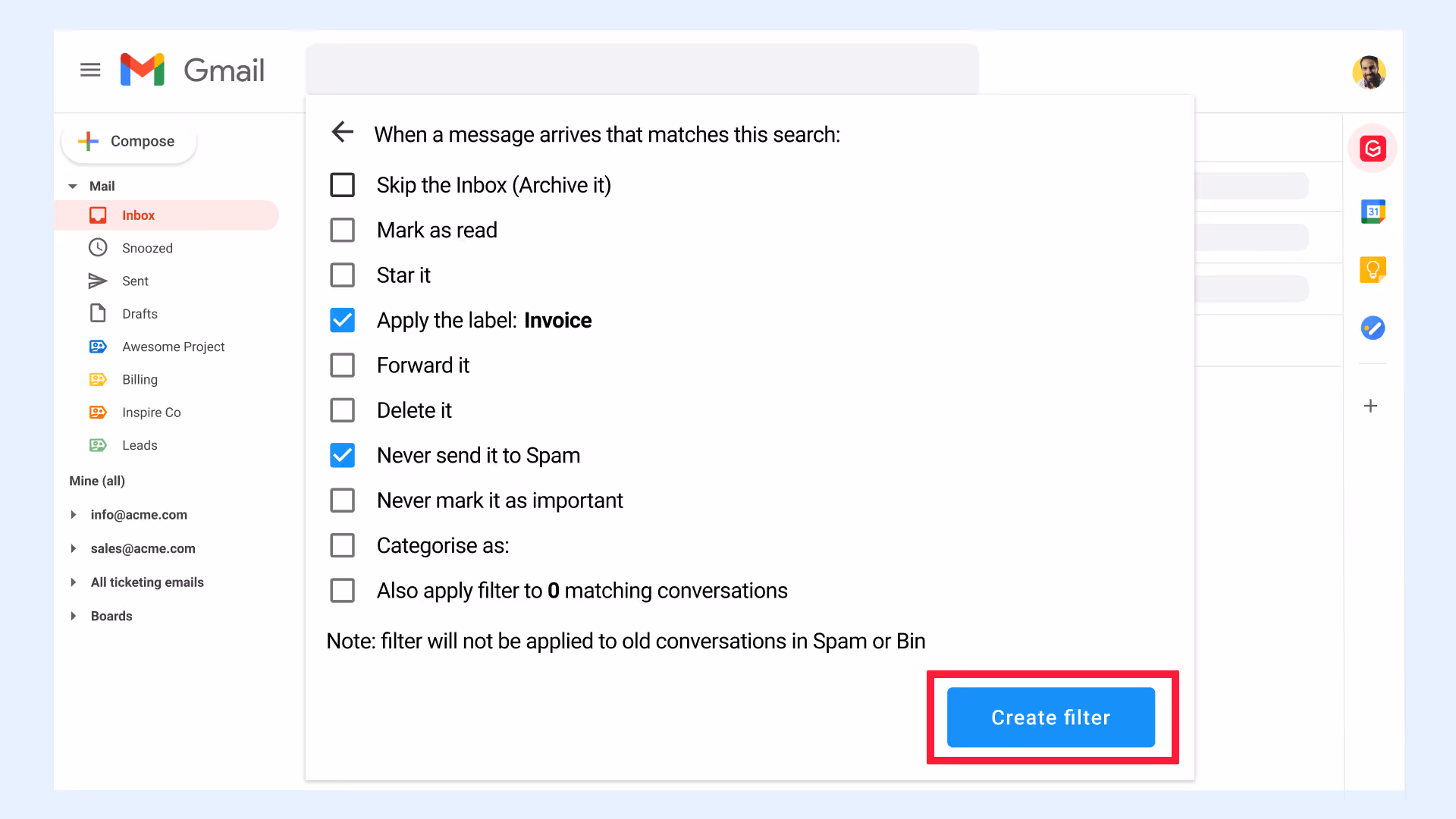The height and width of the screenshot is (819, 1456).
Task: Click the Compose button
Action: (x=129, y=141)
